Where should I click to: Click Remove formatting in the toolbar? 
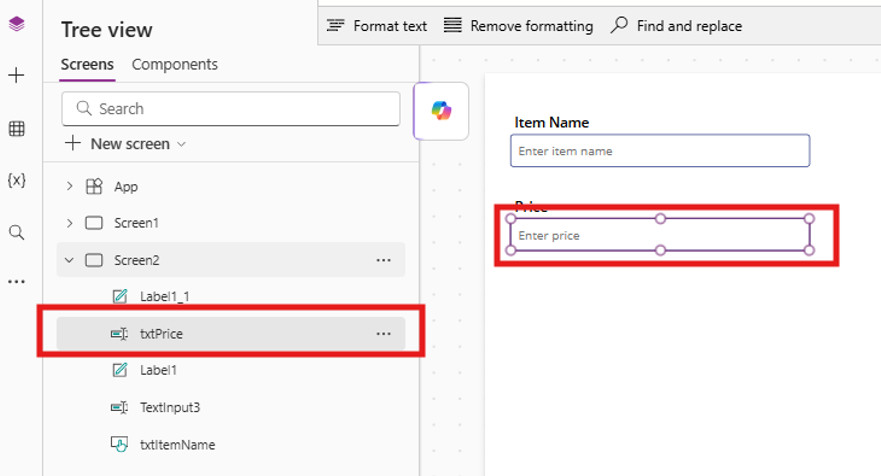518,26
